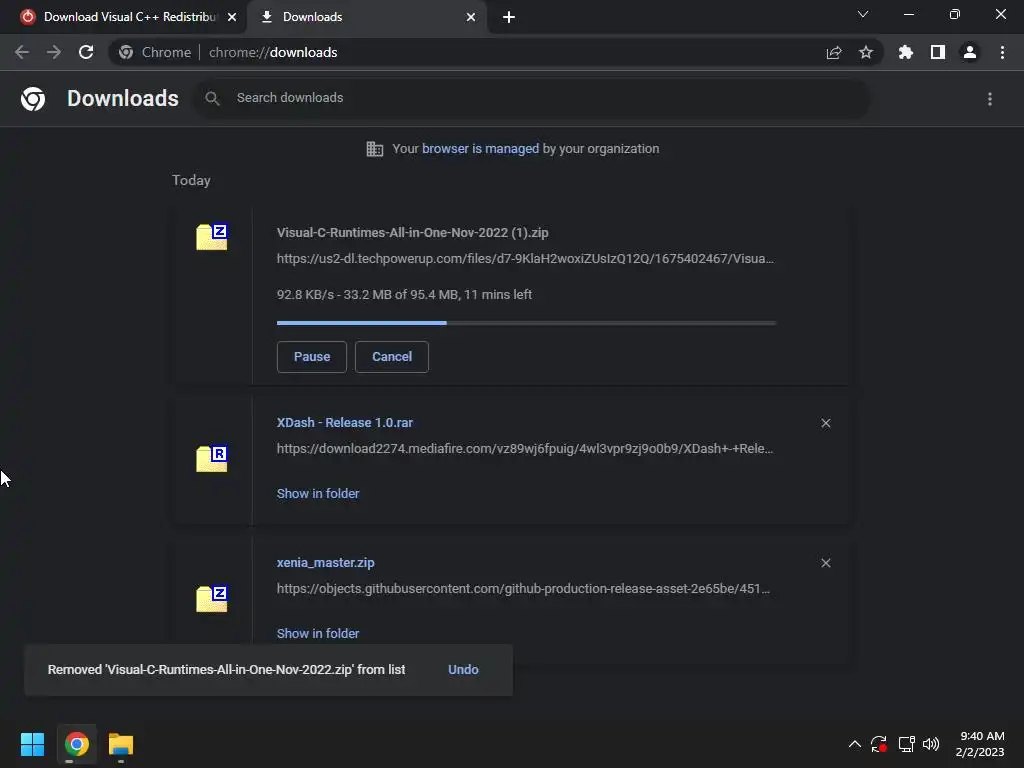The image size is (1024, 768).
Task: Undo removal of Visual-C-Runtimes zip
Action: tap(463, 669)
